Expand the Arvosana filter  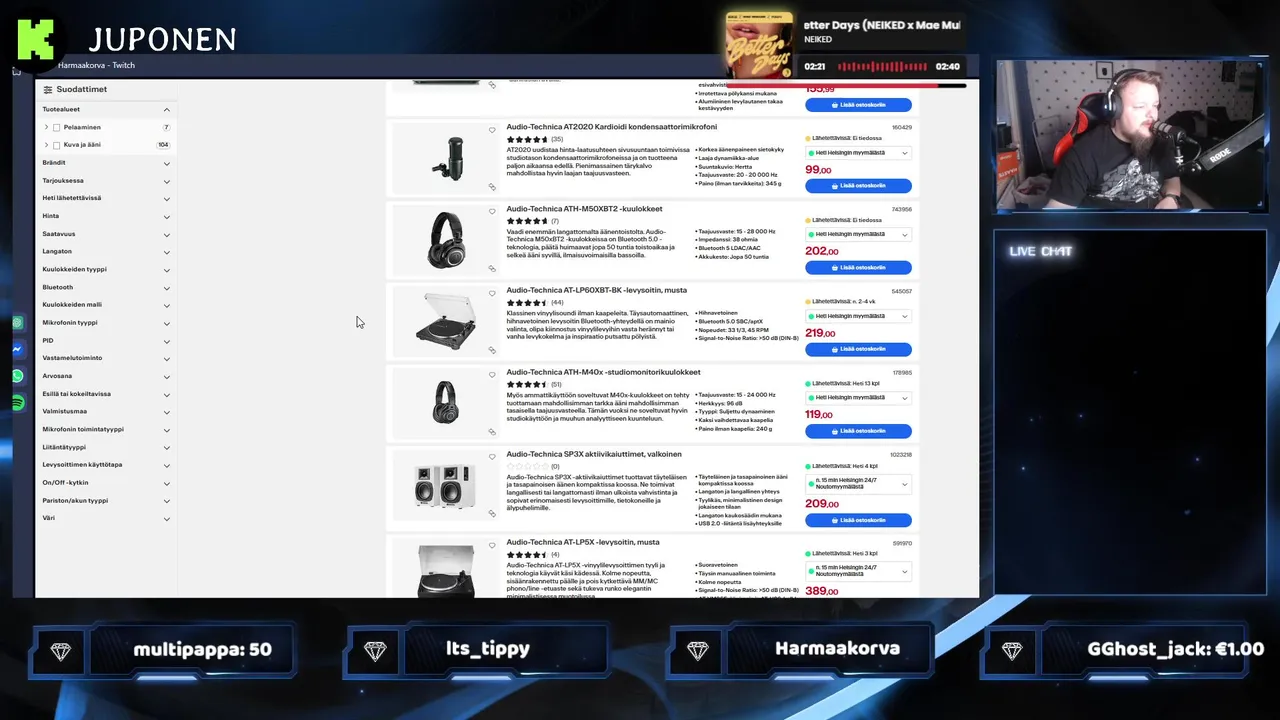pyautogui.click(x=167, y=376)
